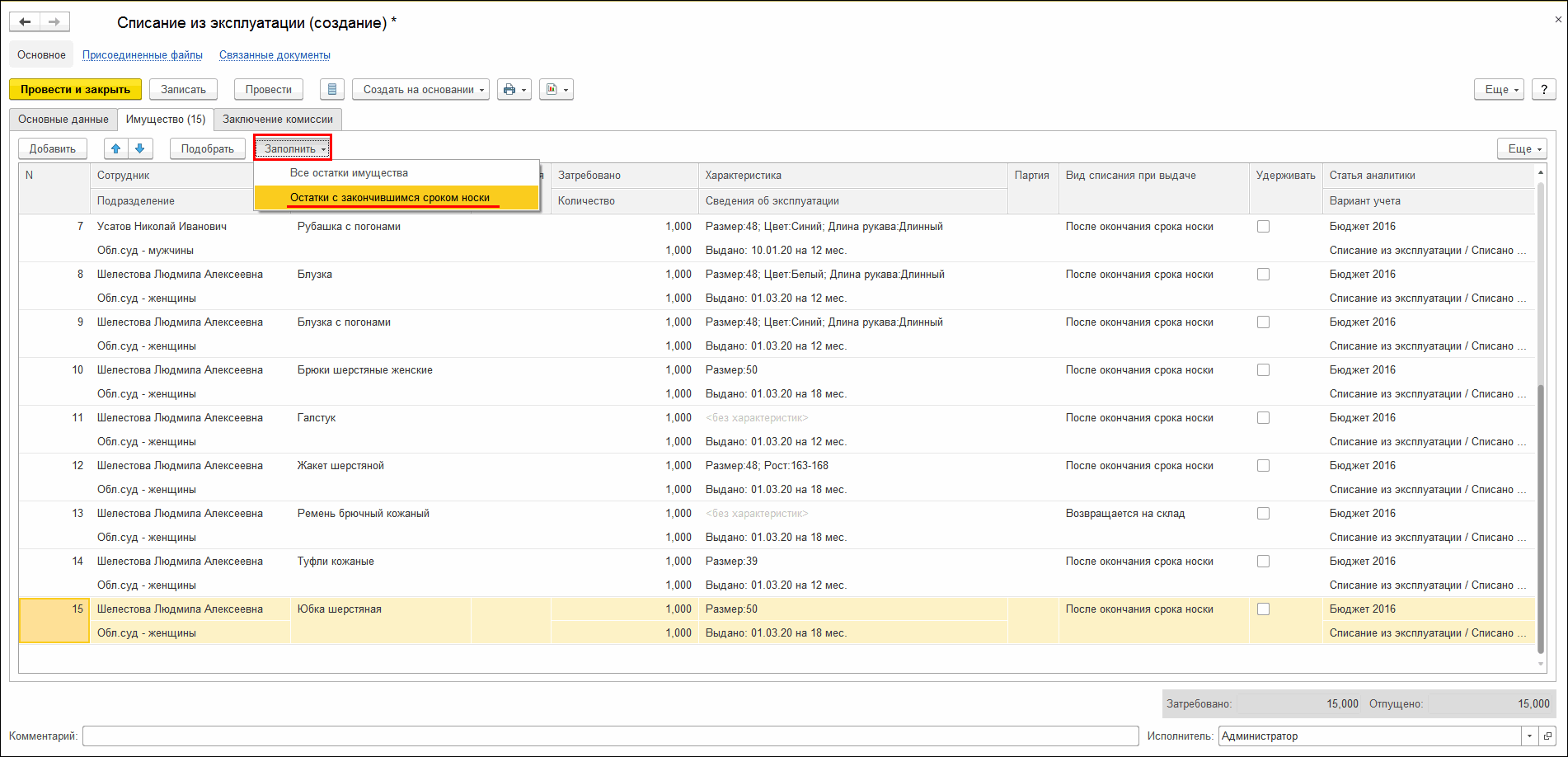Select the Галстук cell

[380, 417]
